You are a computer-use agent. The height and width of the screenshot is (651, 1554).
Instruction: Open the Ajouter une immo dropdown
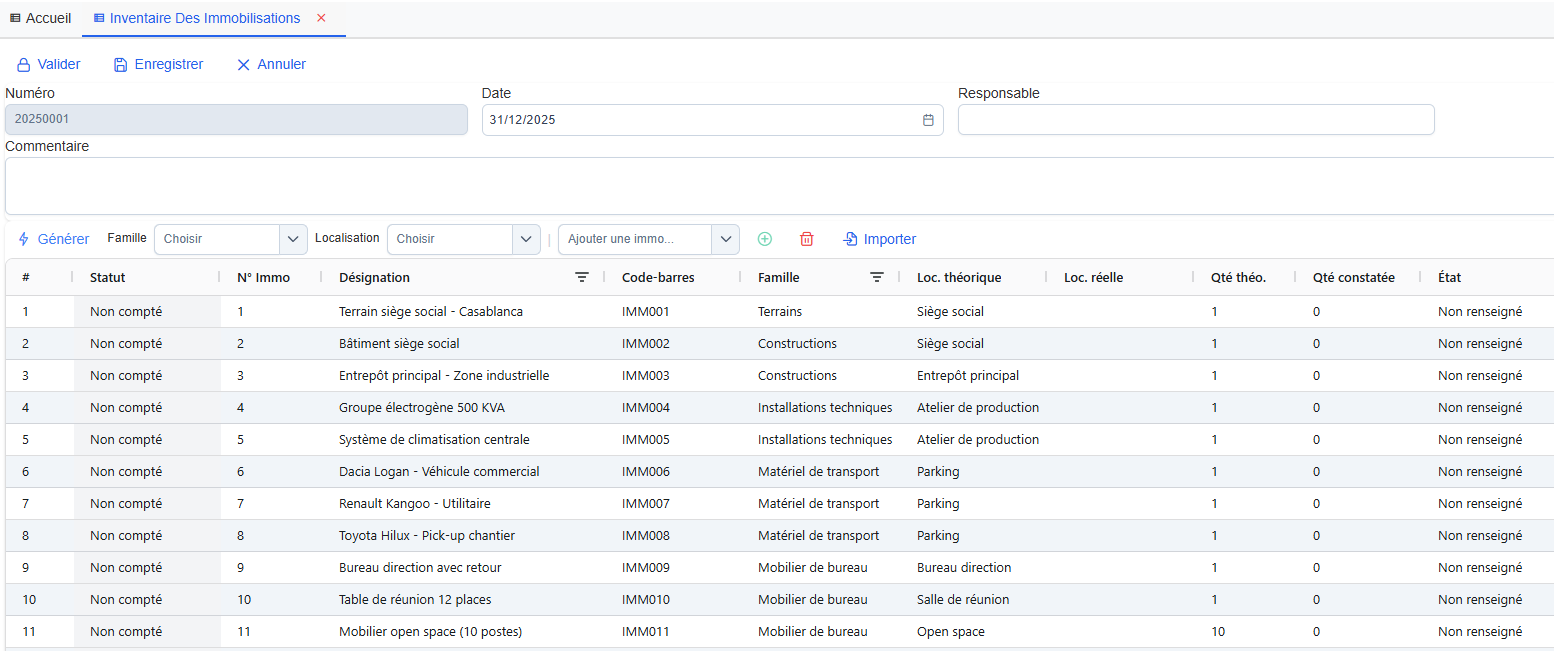[725, 239]
